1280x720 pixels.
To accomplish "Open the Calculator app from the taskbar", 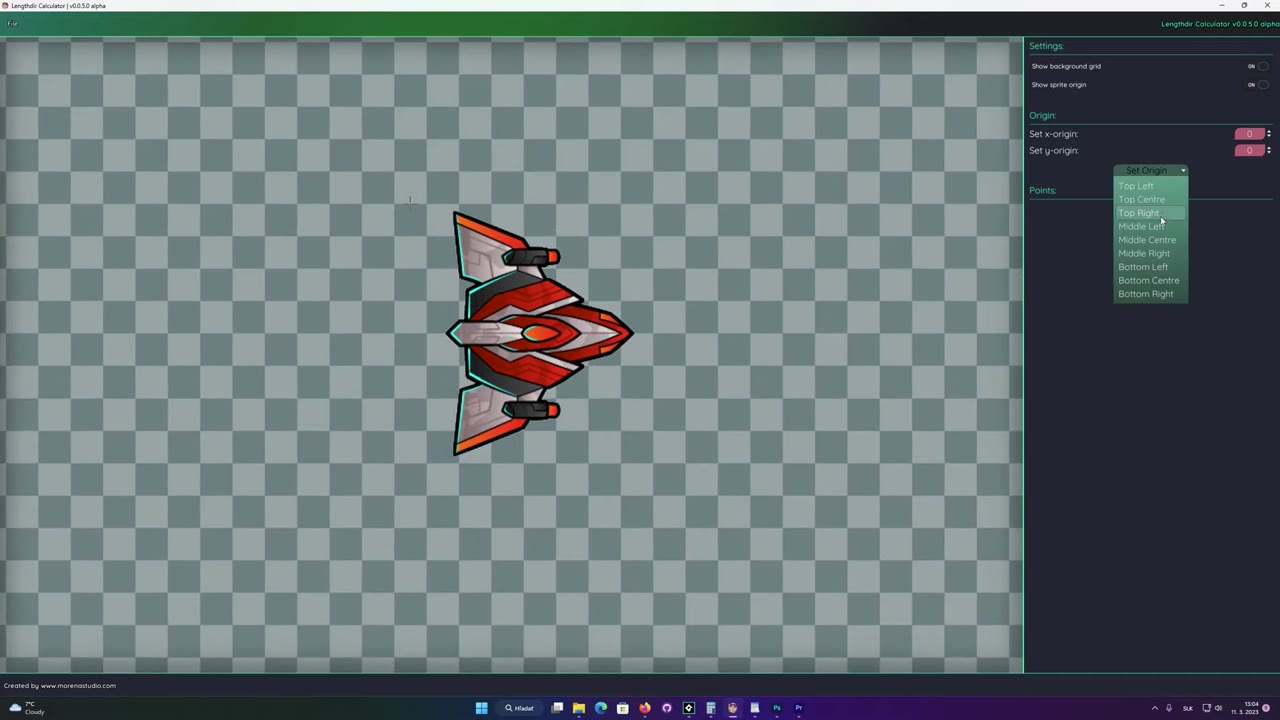I will (x=711, y=708).
